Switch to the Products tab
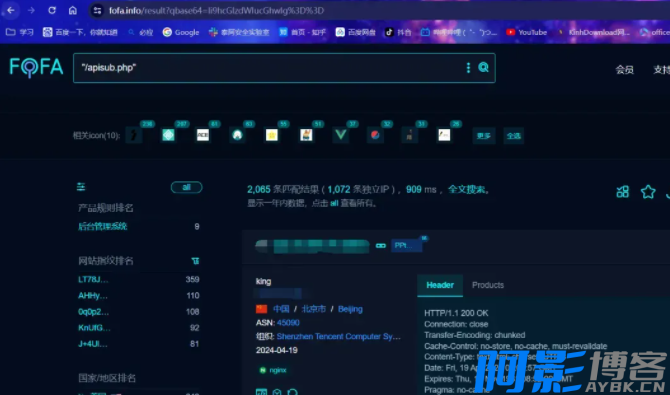The image size is (670, 395). pos(488,285)
